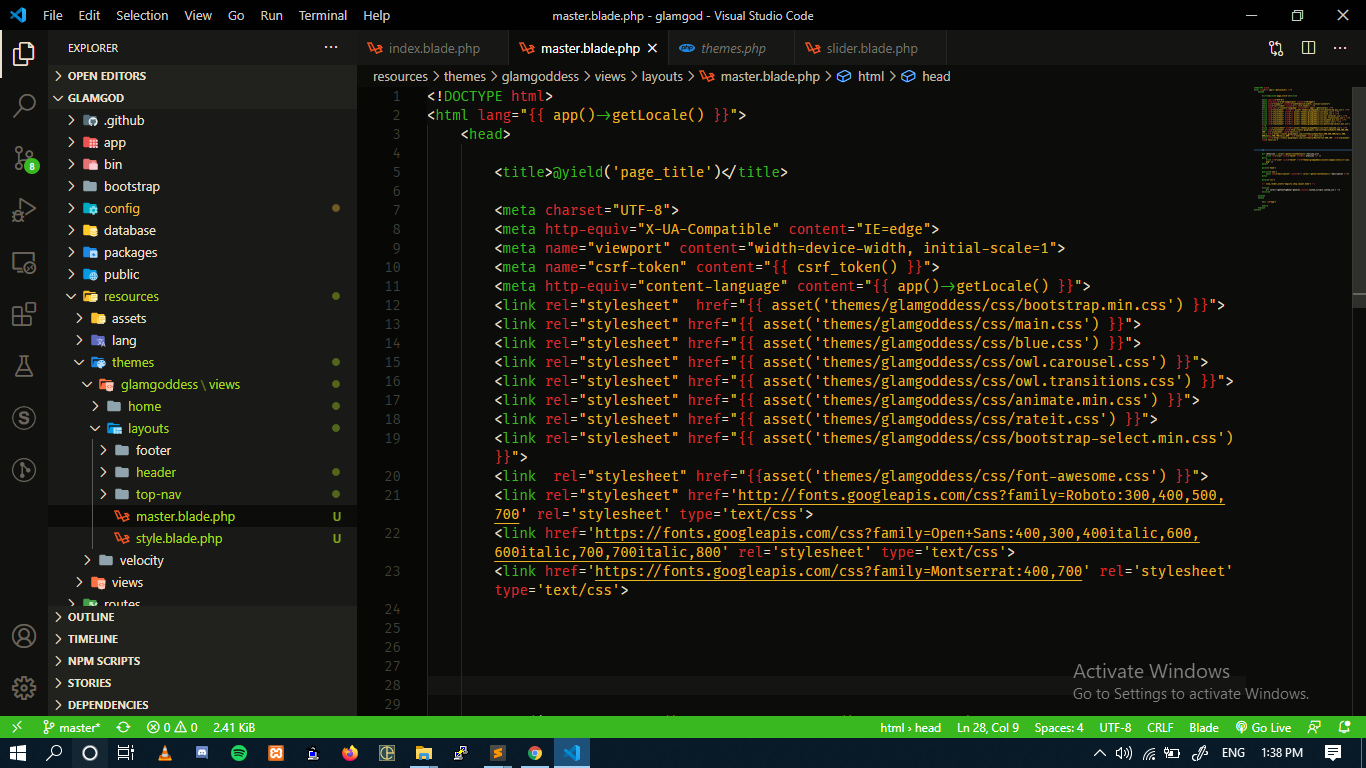This screenshot has width=1366, height=768.
Task: Click the Windows Start button
Action: coord(17,753)
